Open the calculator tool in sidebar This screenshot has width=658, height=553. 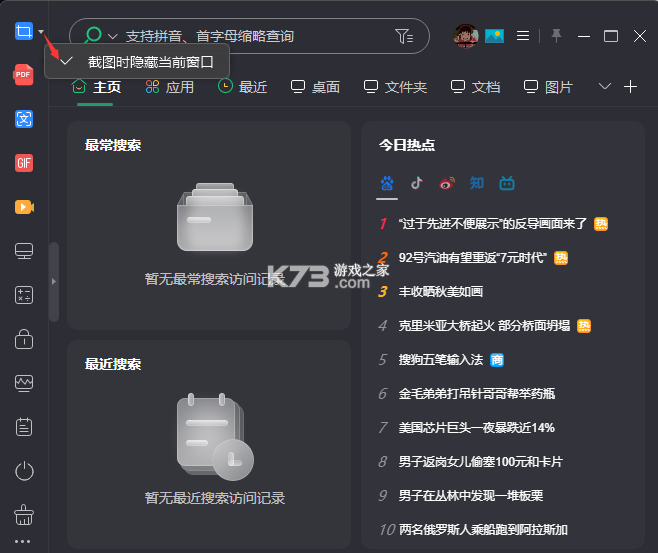tap(24, 295)
